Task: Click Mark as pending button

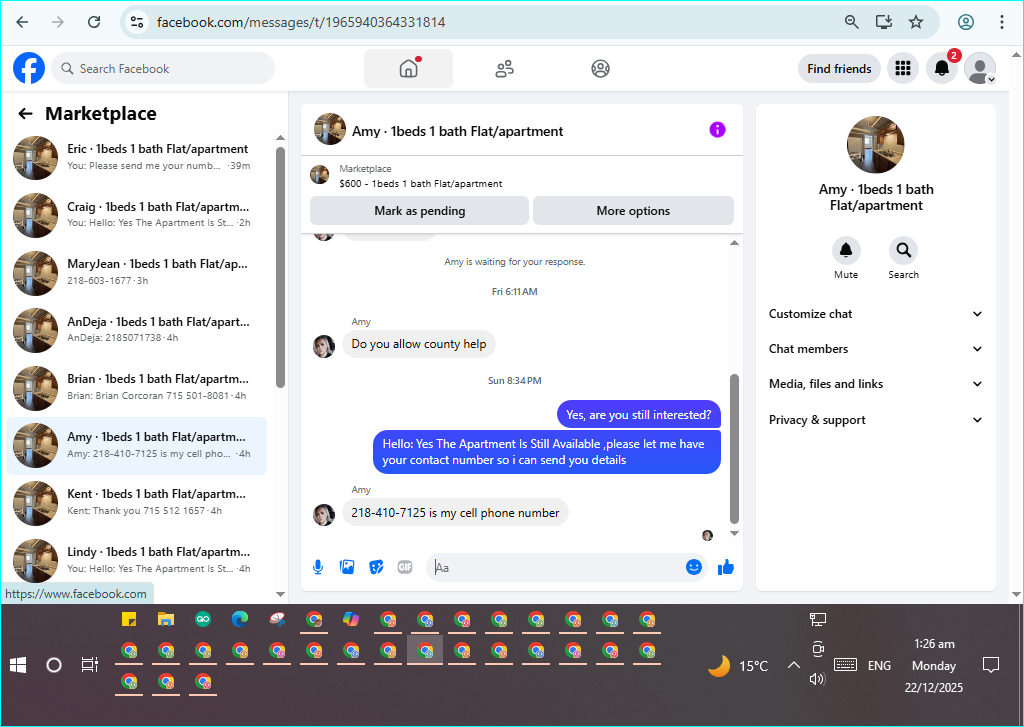Action: click(419, 211)
